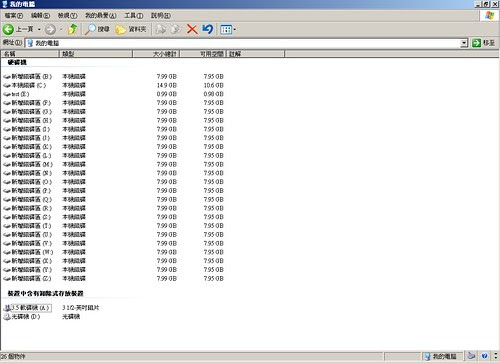The width and height of the screenshot is (500, 363).
Task: Open the Back button history dropdown arrow
Action: pos(39,30)
